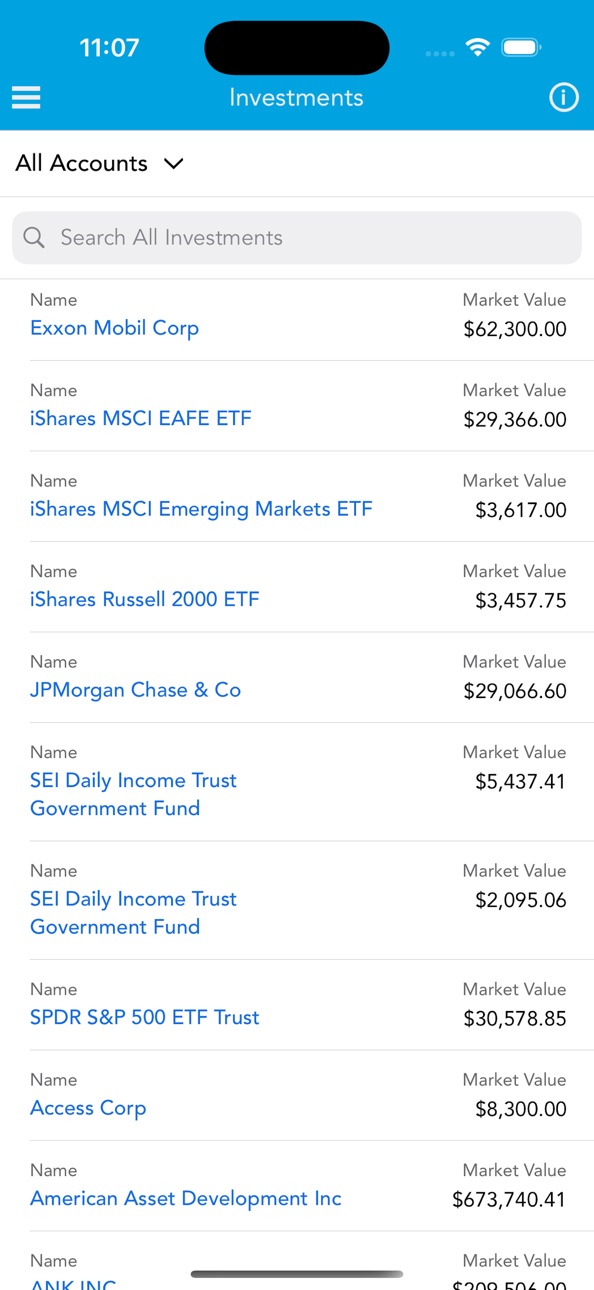The height and width of the screenshot is (1290, 594).
Task: Focus the Search All Investments field
Action: 297,237
